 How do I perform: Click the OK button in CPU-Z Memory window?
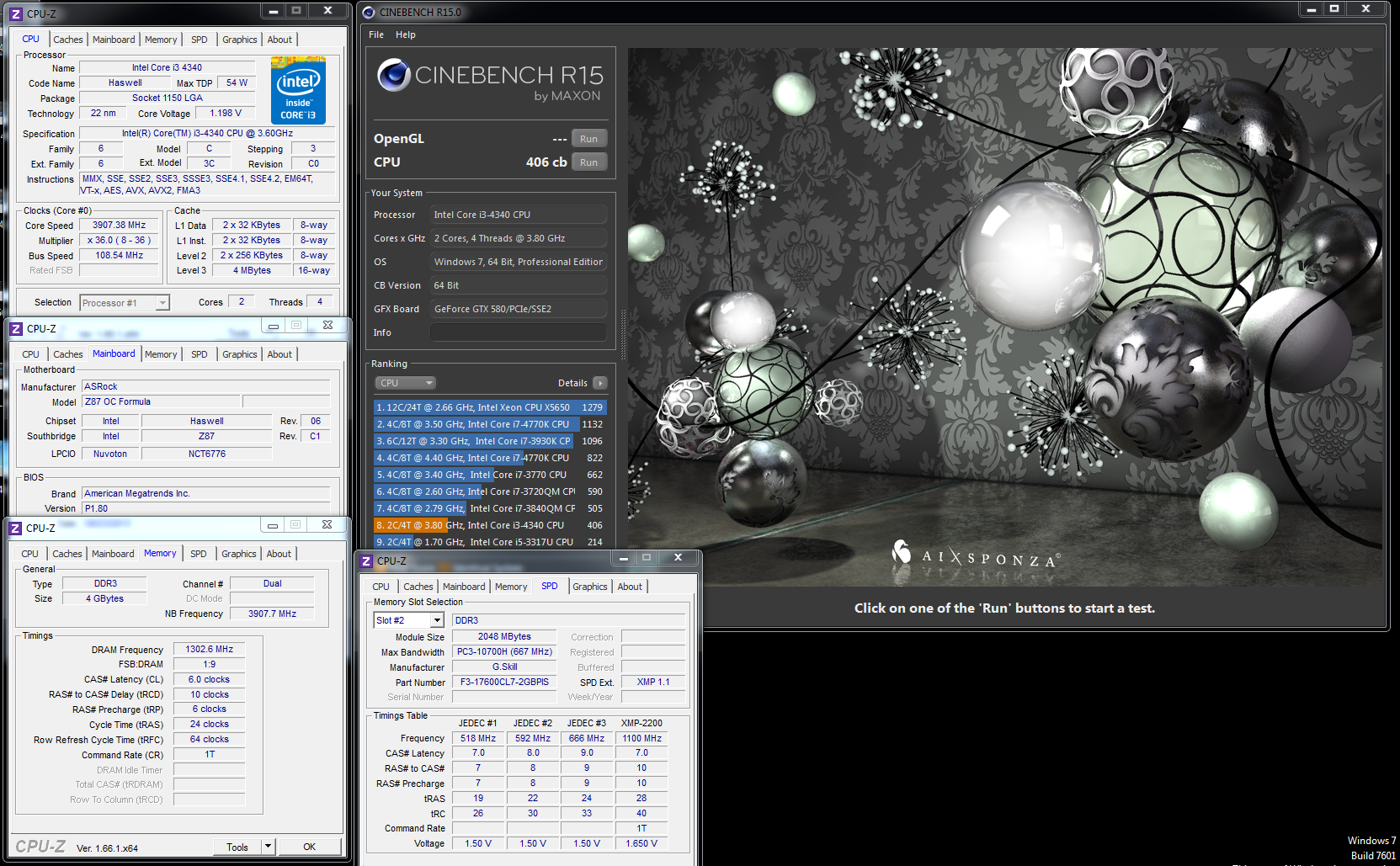tap(310, 847)
